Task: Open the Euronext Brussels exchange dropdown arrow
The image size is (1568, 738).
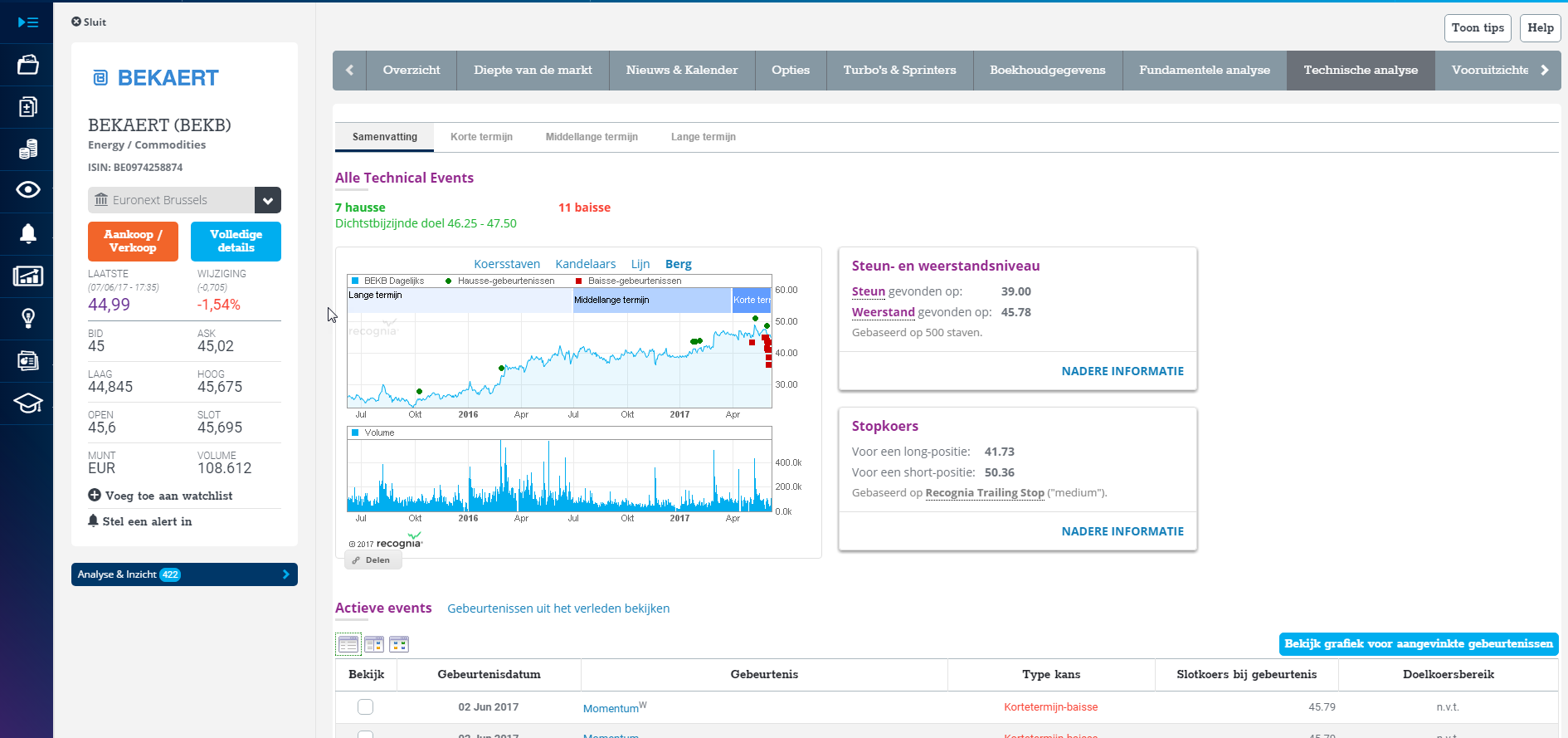Action: point(267,200)
